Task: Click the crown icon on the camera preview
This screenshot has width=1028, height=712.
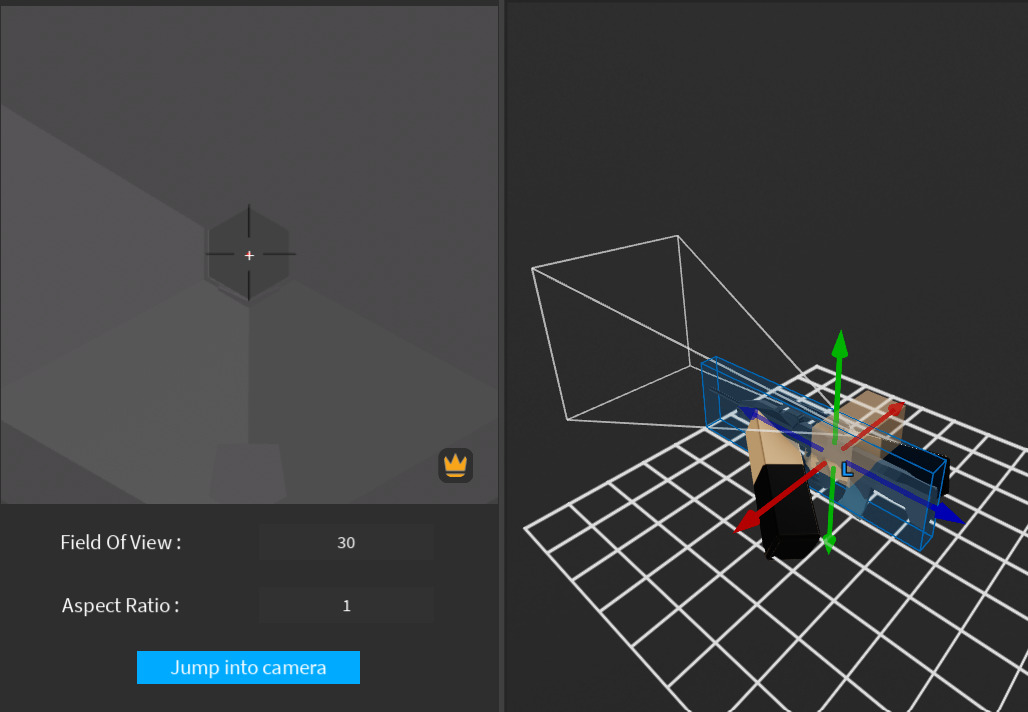Action: point(455,464)
